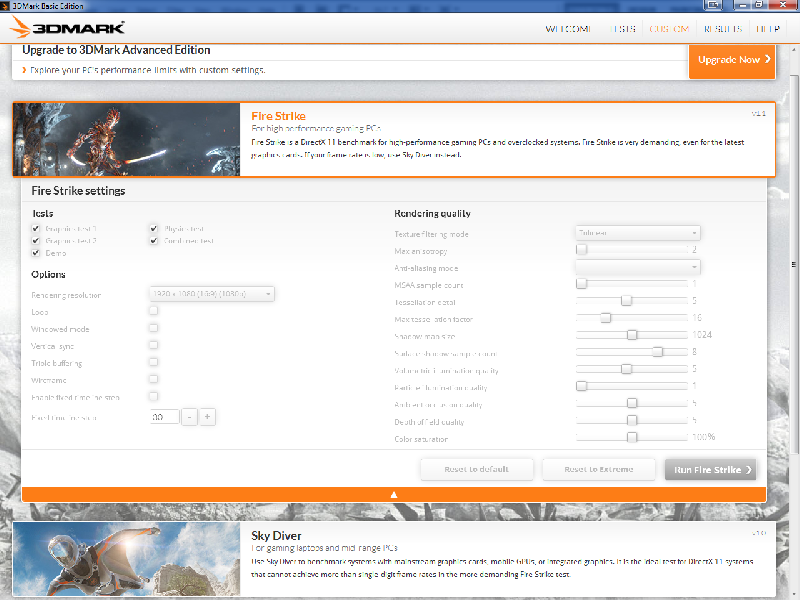Increase fixed time step with plus button

(x=207, y=417)
